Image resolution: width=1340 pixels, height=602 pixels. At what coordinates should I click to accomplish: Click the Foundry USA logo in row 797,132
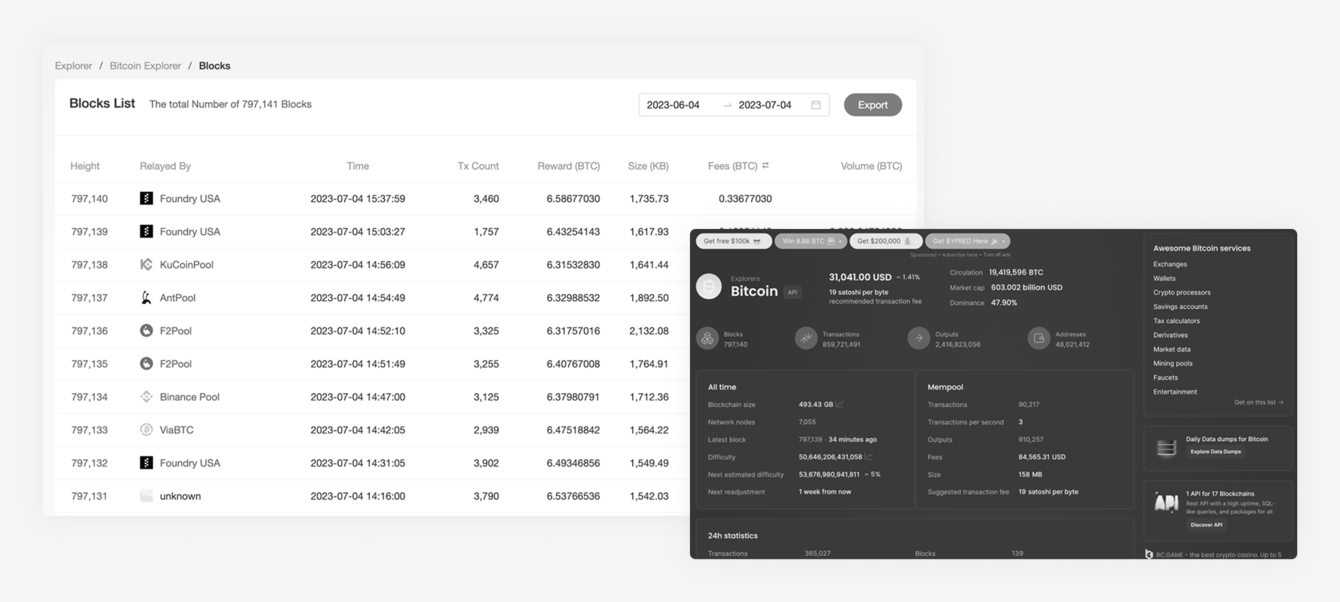point(146,463)
